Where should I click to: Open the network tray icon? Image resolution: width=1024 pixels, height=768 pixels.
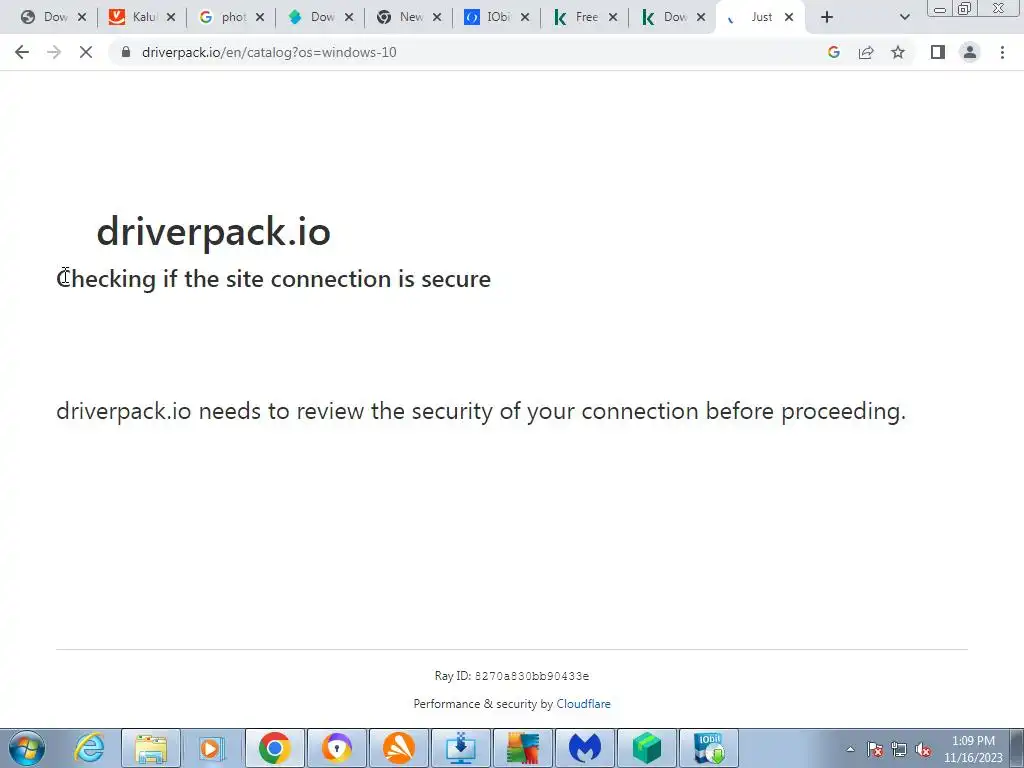(x=899, y=750)
